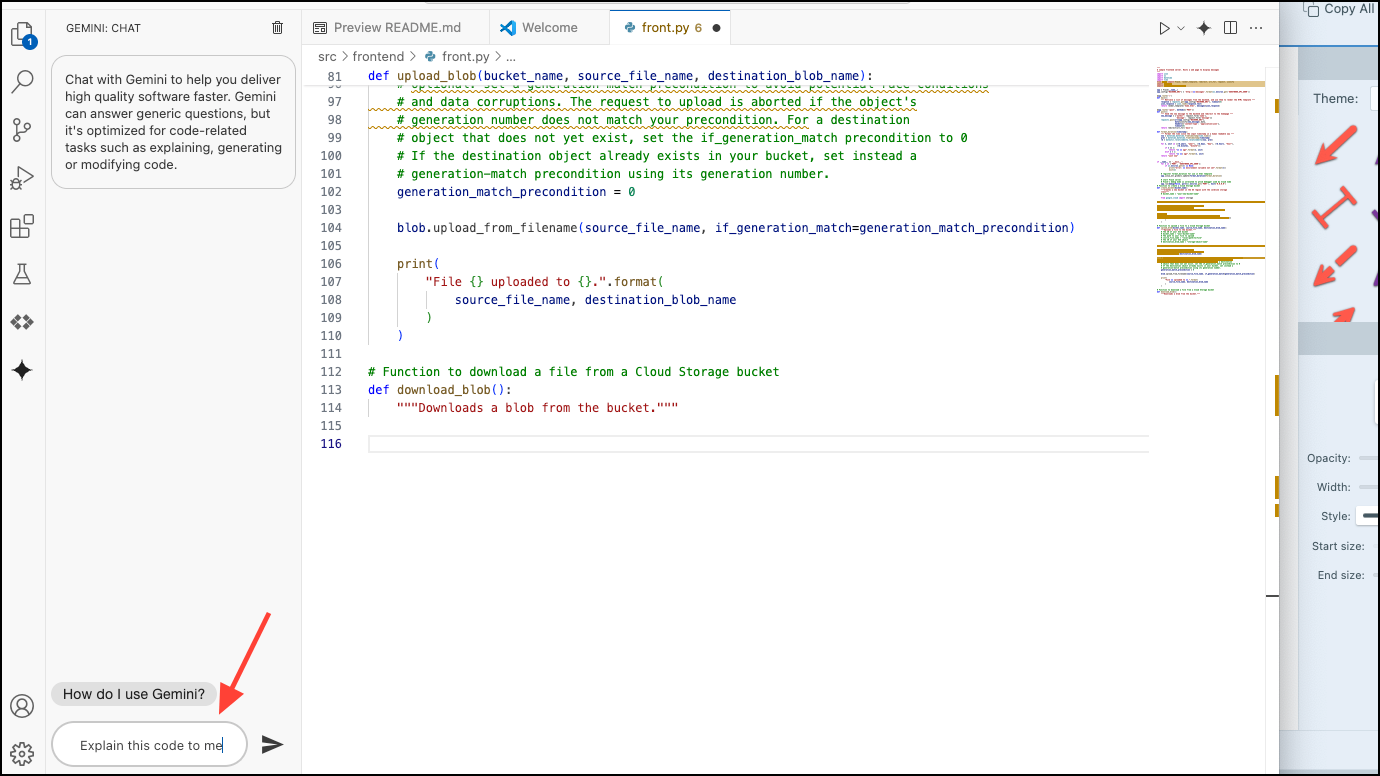Open the line Style dropdown
Screen dimensions: 1380x776
tap(1367, 516)
